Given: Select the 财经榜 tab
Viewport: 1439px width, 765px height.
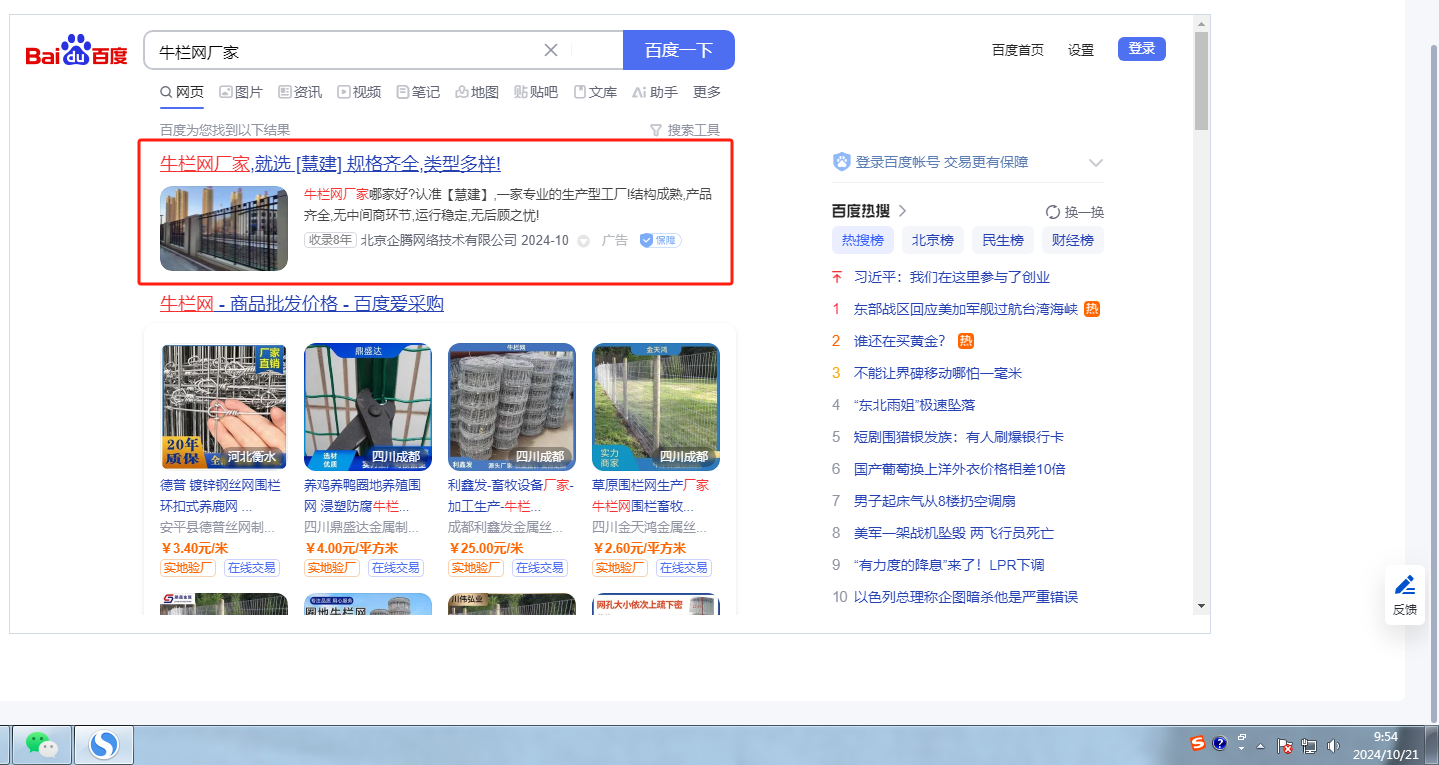Looking at the screenshot, I should 1072,240.
